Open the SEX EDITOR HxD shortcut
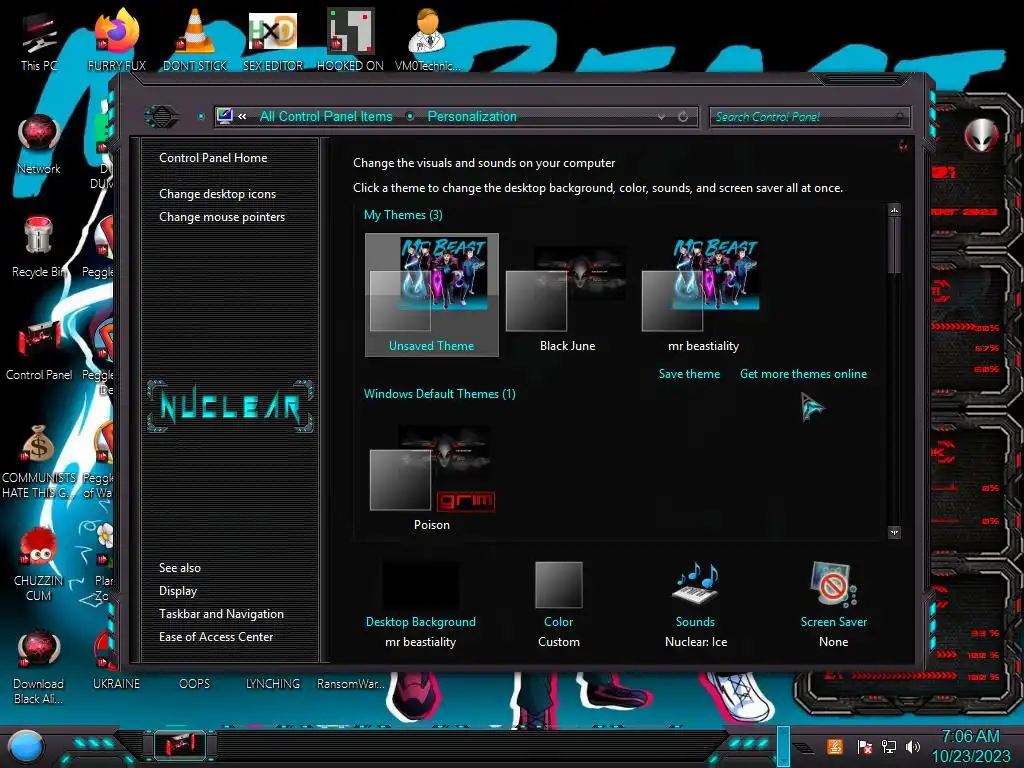 [x=273, y=40]
